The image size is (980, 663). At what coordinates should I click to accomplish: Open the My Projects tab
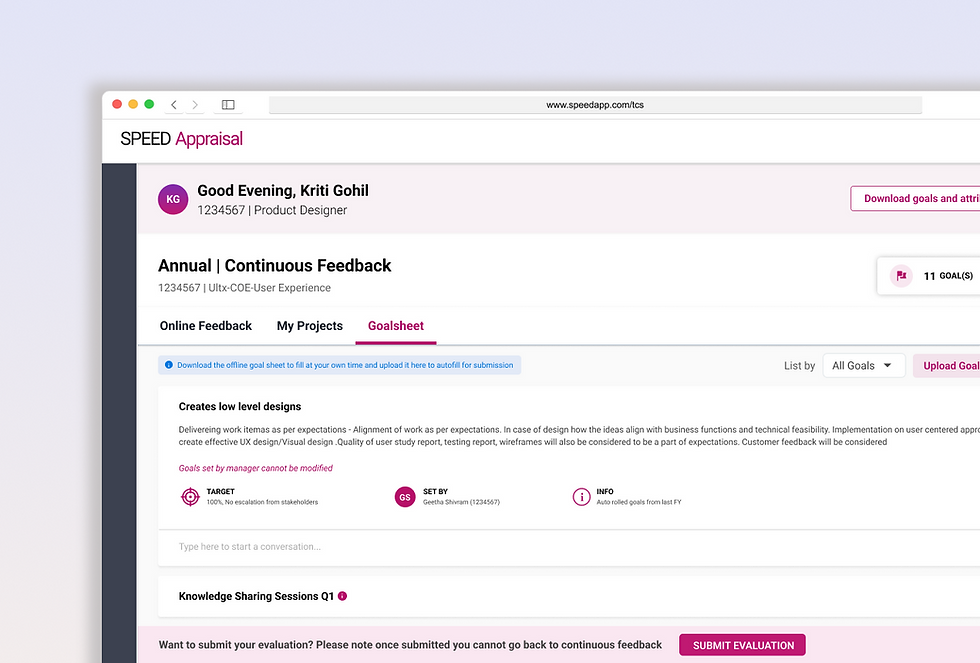[310, 326]
